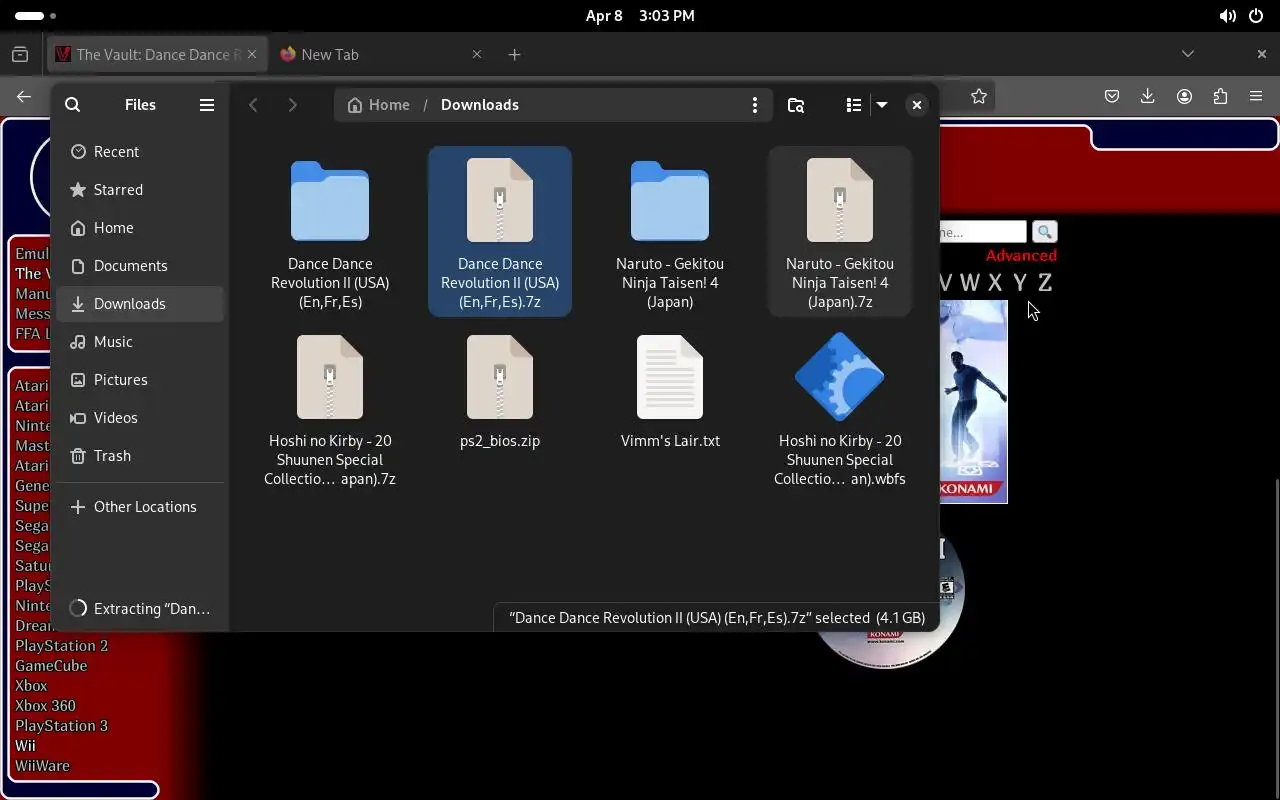Go forward in Files navigation
The height and width of the screenshot is (800, 1280).
(x=292, y=105)
